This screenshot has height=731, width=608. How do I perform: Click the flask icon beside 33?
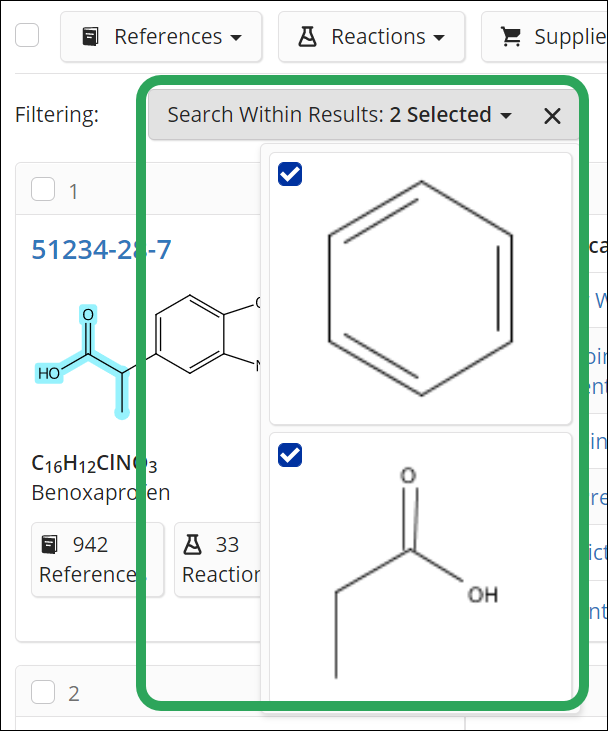[x=193, y=545]
